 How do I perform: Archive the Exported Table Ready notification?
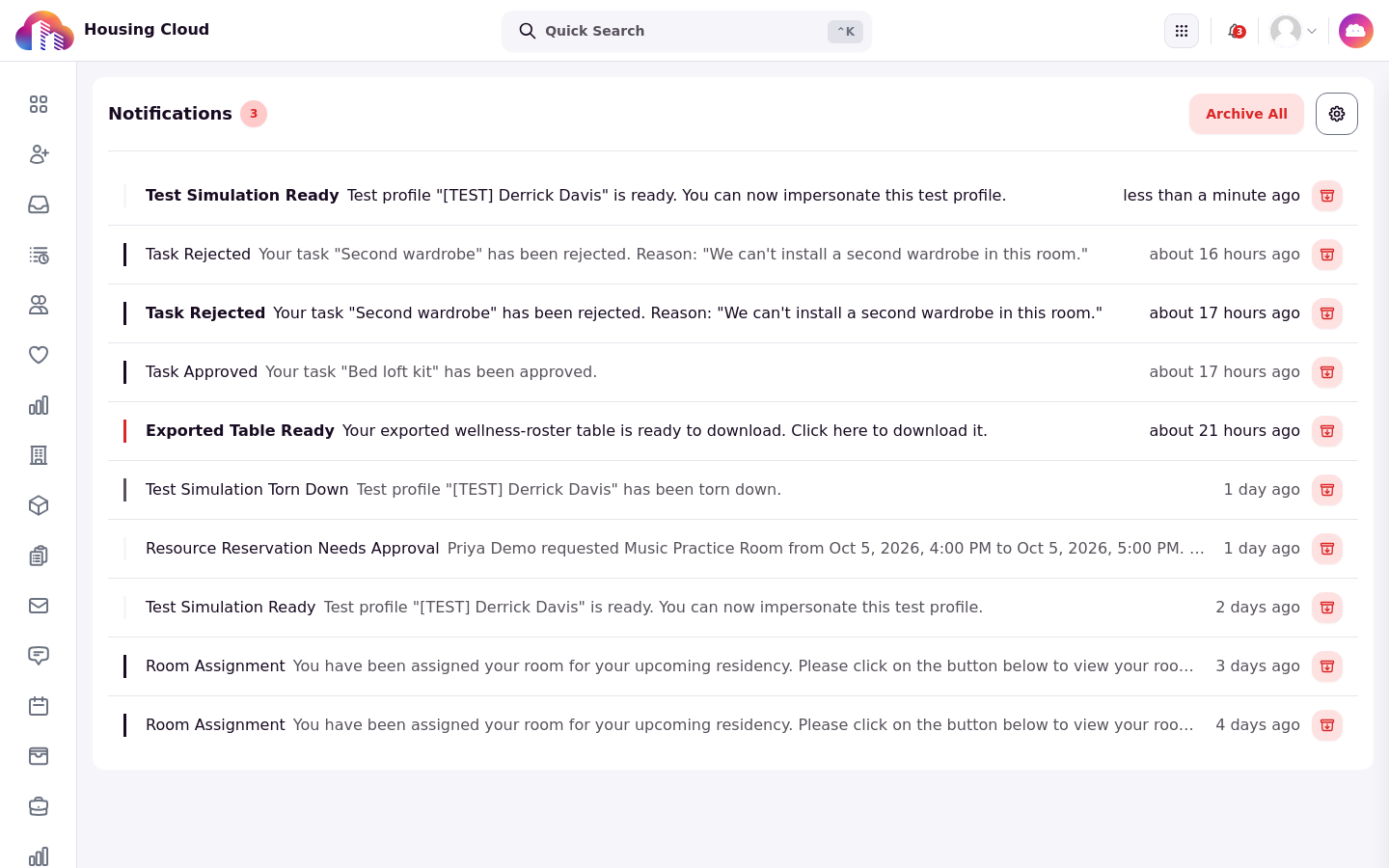pos(1327,431)
